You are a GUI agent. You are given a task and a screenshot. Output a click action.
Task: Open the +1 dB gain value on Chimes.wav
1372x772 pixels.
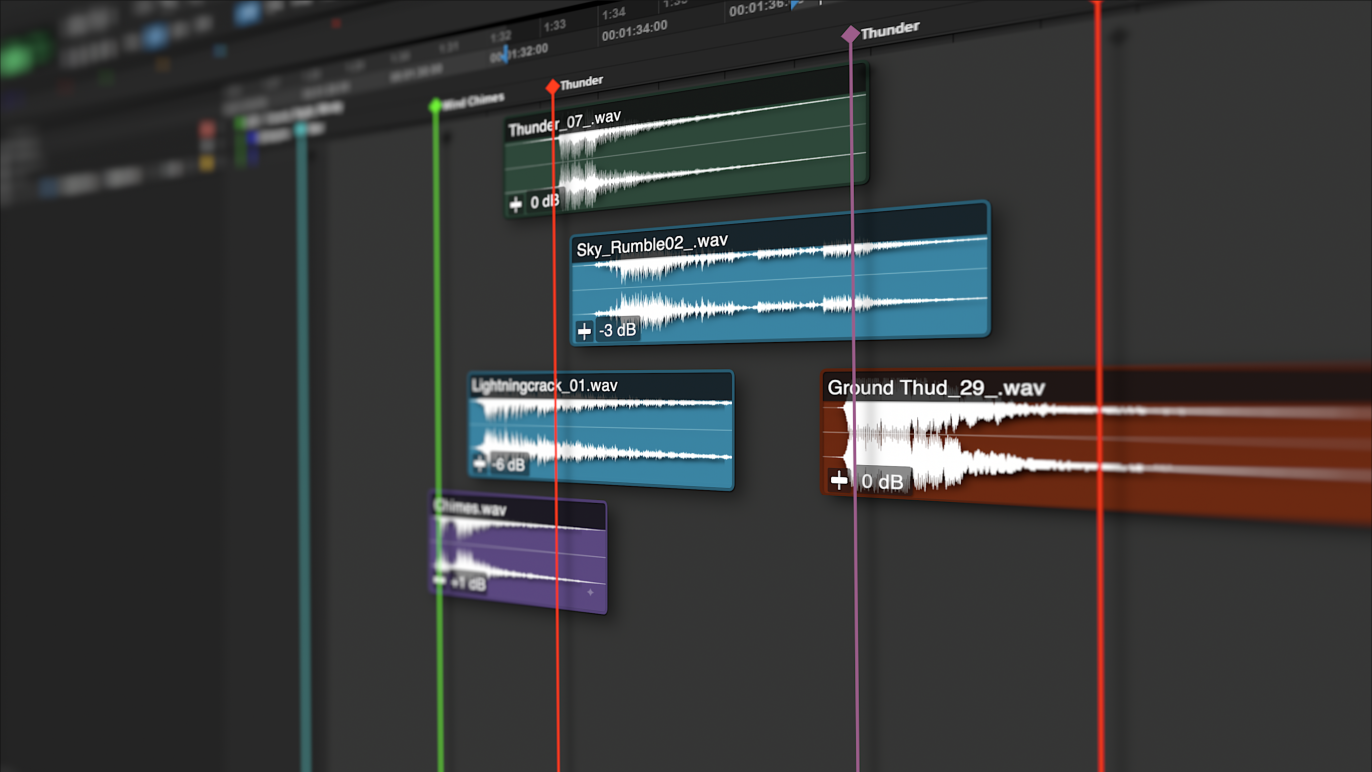click(468, 583)
